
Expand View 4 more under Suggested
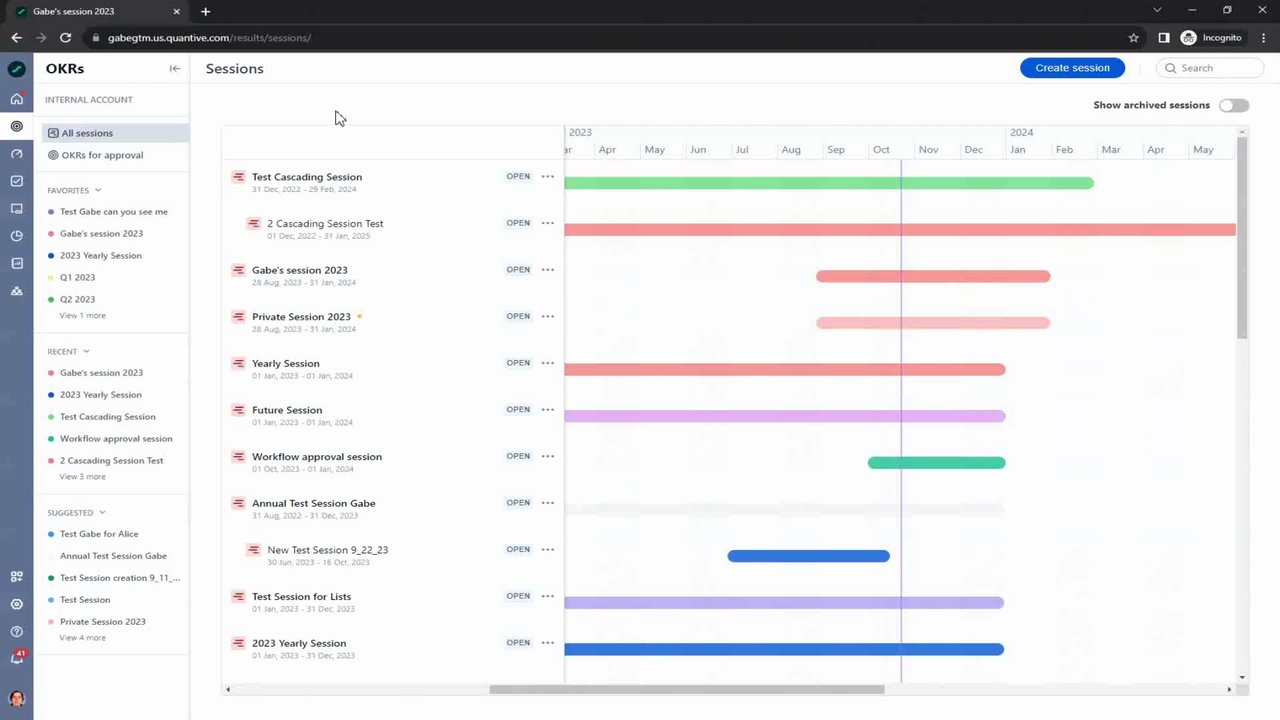[82, 637]
